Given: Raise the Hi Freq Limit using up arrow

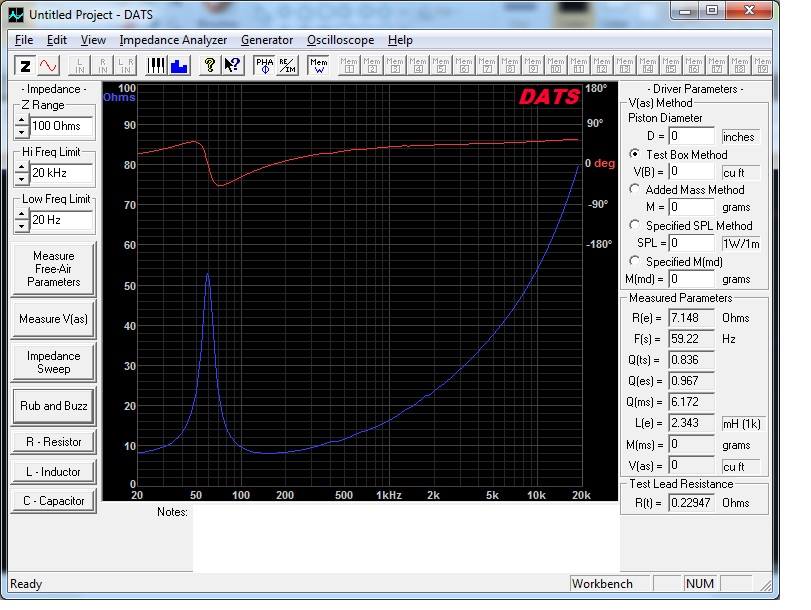Looking at the screenshot, I should point(21,168).
